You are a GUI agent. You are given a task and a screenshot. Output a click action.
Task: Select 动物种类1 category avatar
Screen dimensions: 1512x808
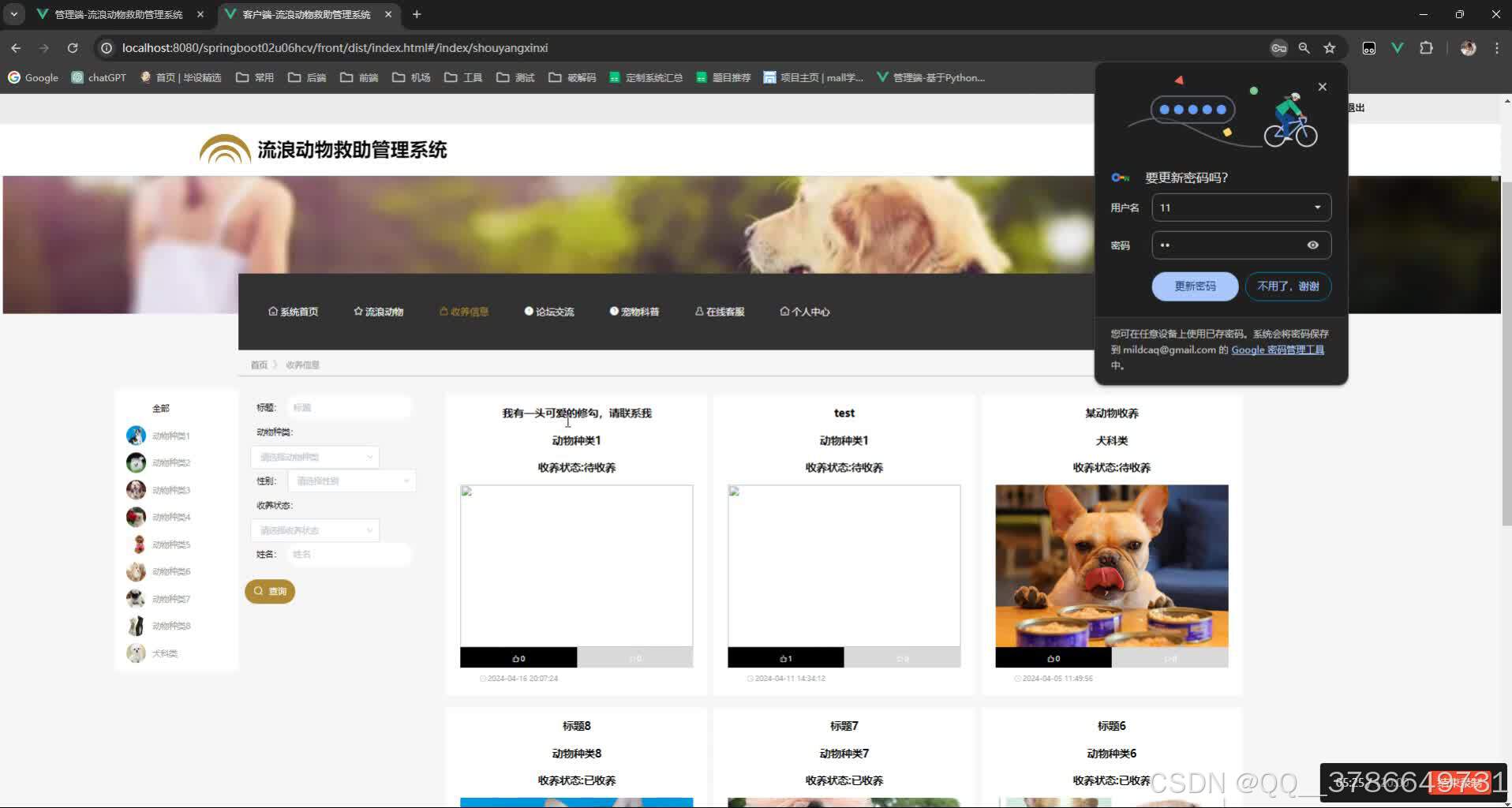[x=136, y=436]
